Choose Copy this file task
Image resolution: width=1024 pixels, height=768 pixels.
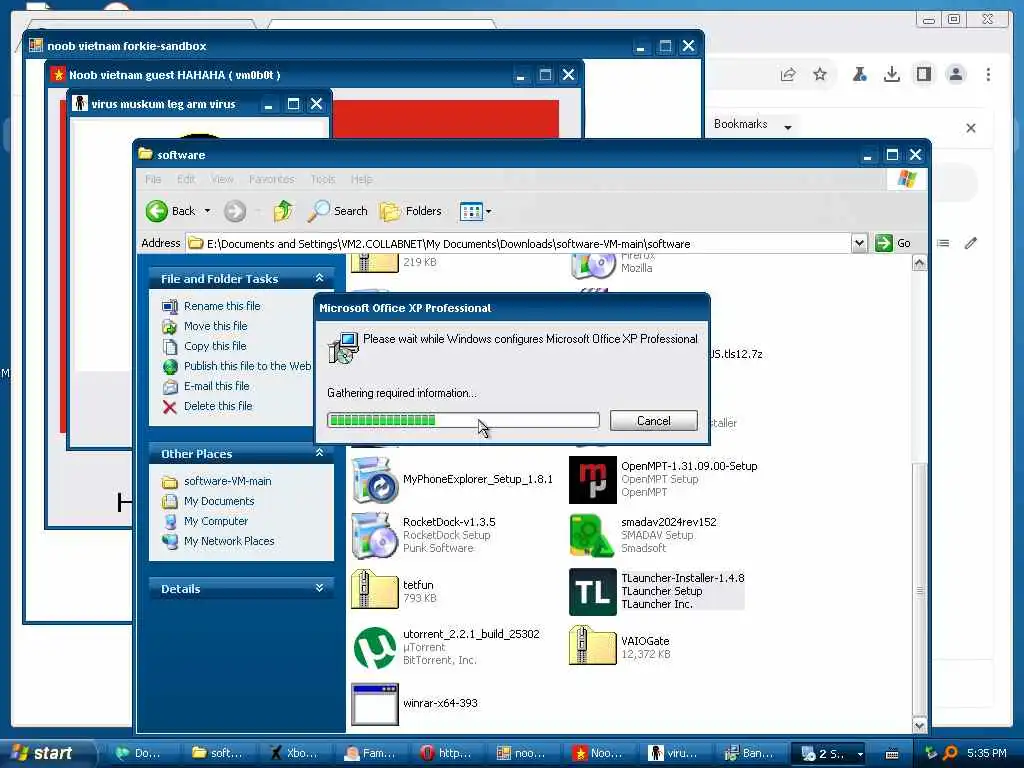(215, 346)
